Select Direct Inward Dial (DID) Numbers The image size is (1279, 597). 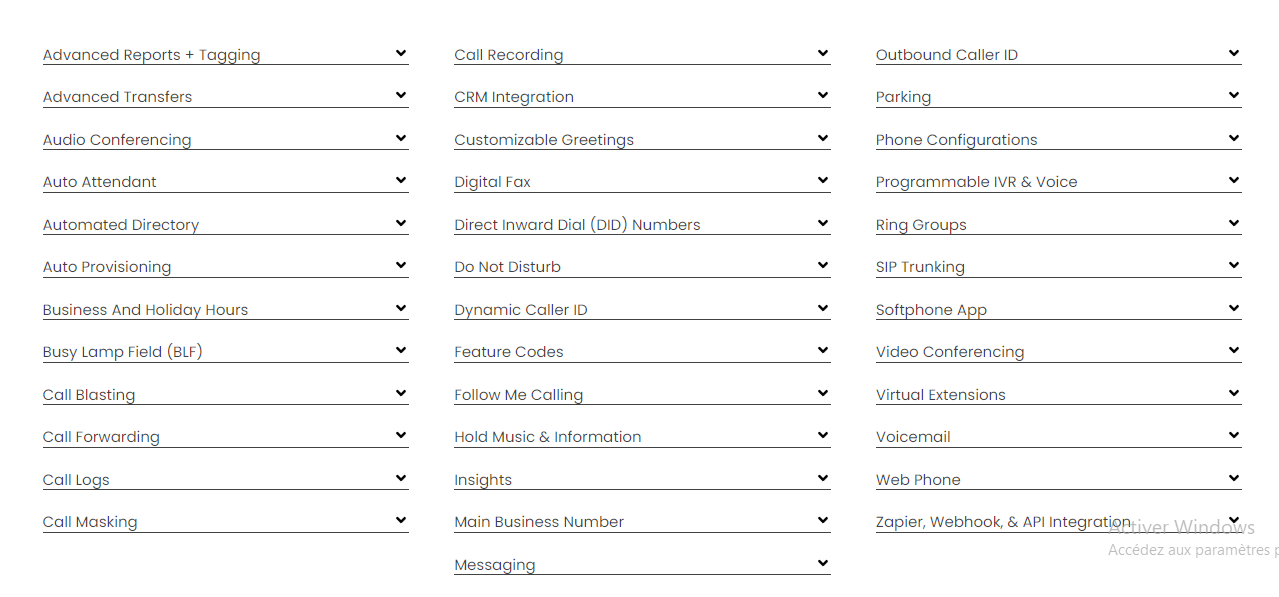tap(577, 225)
